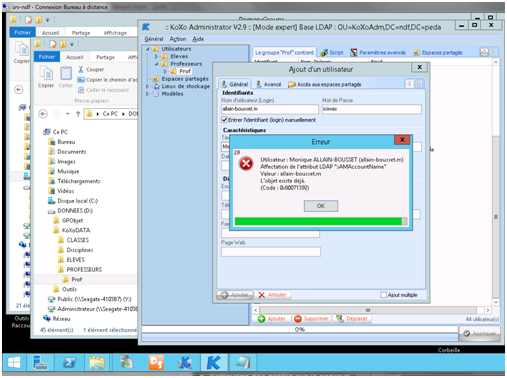Click the 'Appliquer' button
507x378 pixels.
pos(480,333)
